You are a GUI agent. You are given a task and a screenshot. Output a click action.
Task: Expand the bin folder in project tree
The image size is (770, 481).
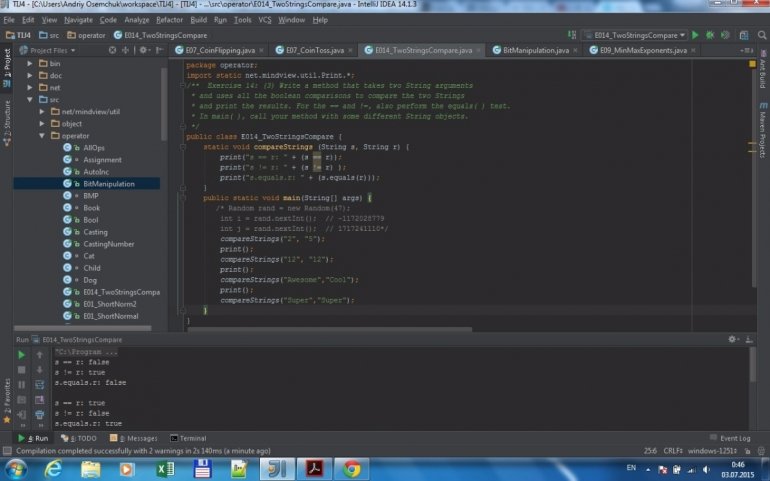(31, 63)
